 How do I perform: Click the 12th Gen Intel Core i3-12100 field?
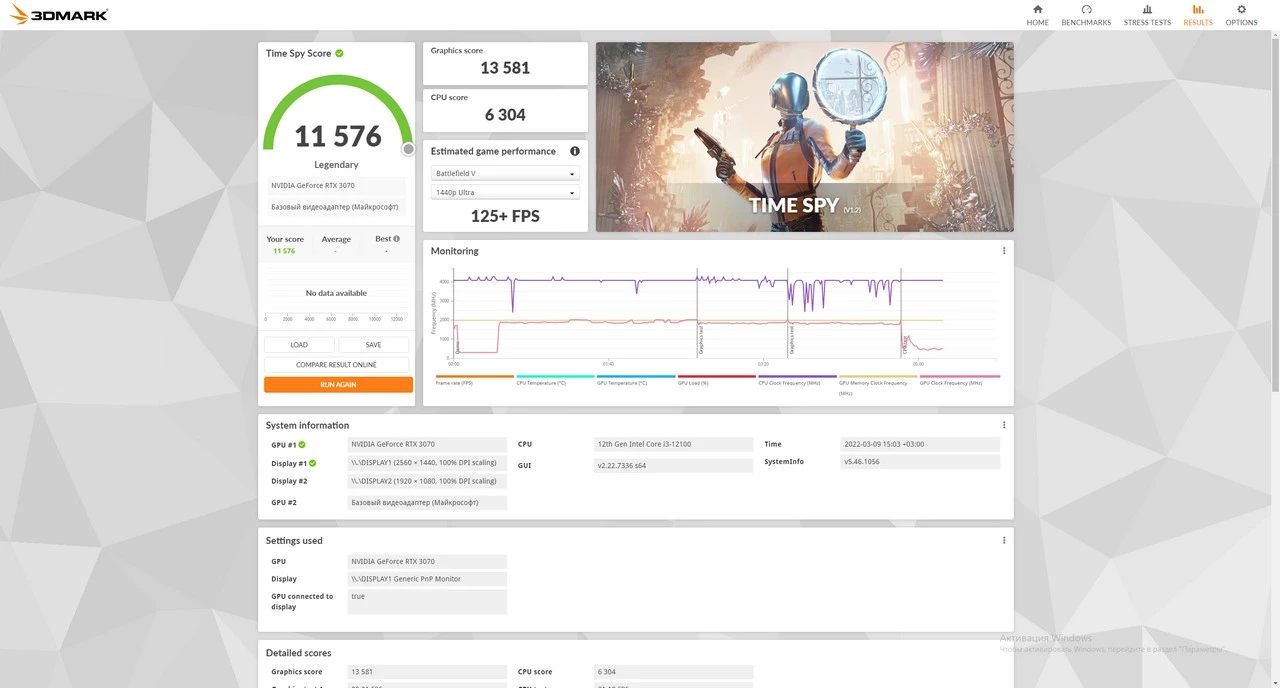pos(673,444)
